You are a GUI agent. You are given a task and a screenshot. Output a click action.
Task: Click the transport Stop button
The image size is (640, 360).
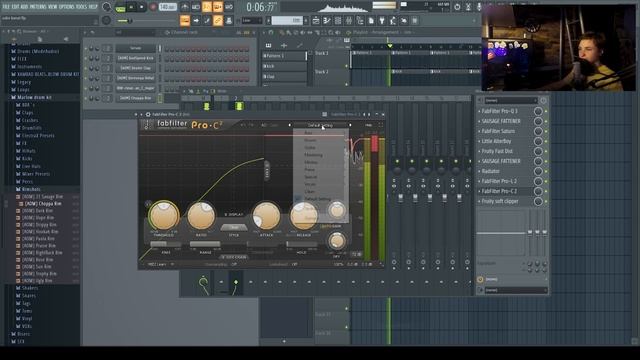pos(142,7)
